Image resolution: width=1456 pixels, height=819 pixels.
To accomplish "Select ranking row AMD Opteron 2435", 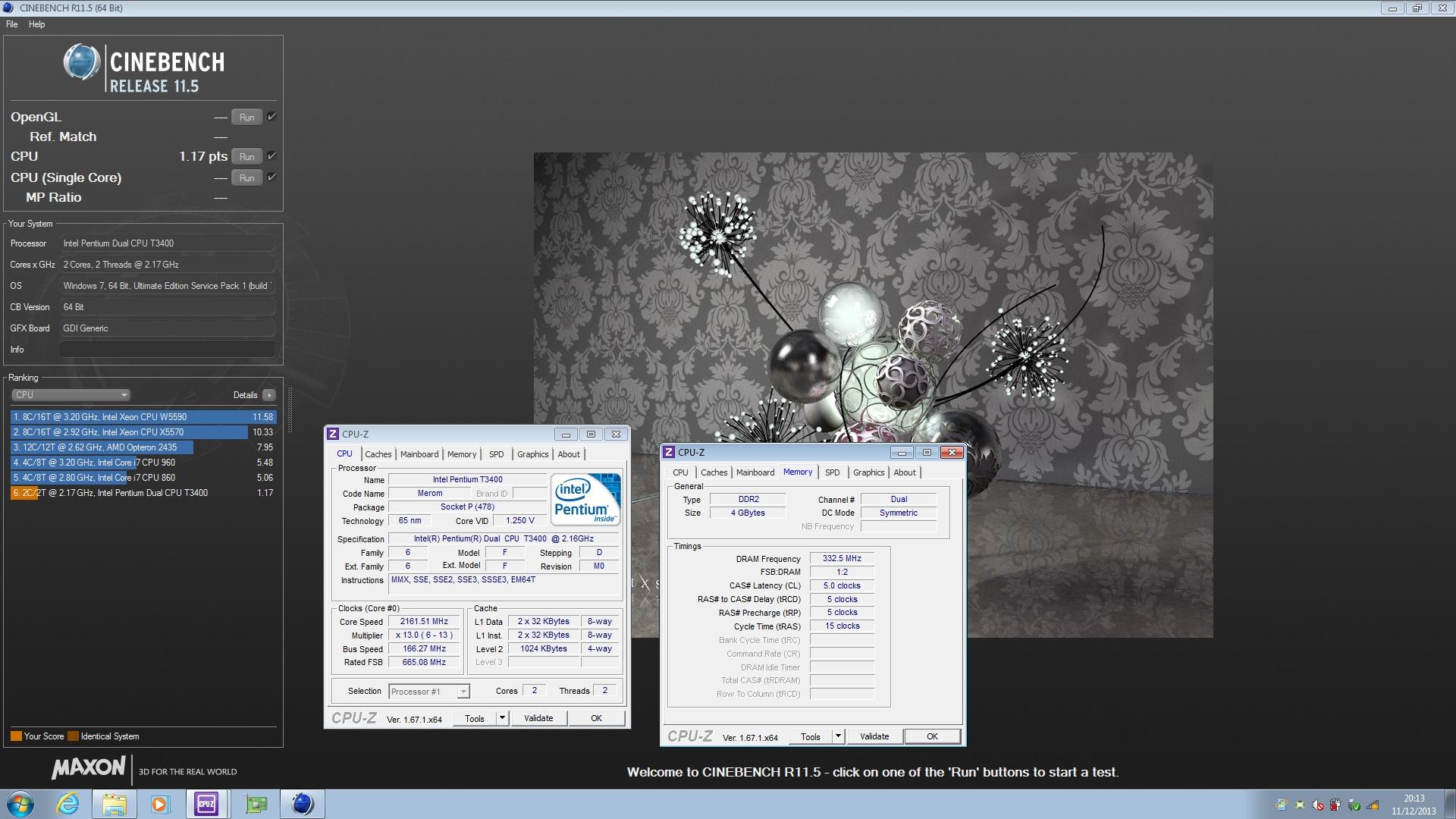I will 143,447.
